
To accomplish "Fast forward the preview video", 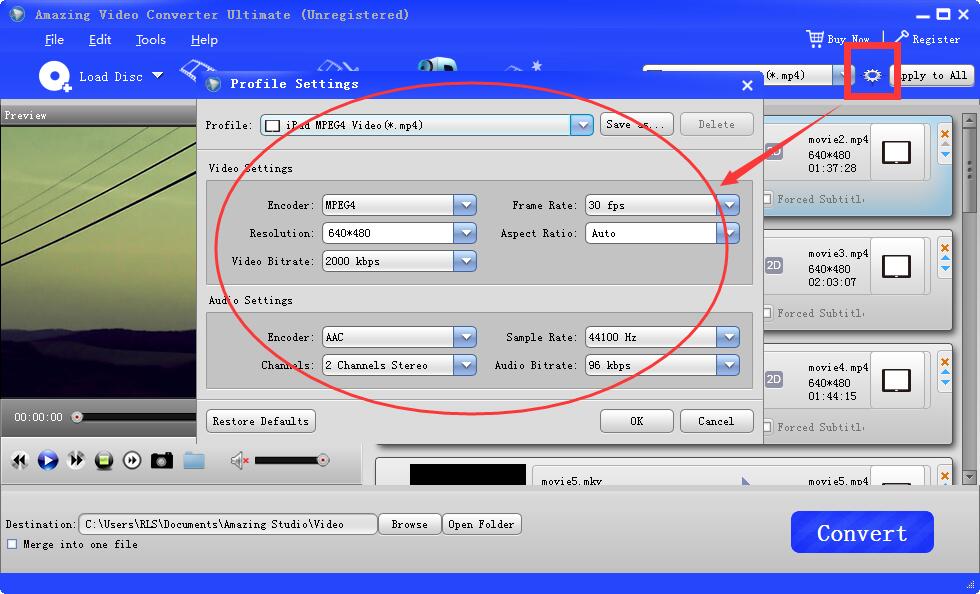I will point(76,461).
